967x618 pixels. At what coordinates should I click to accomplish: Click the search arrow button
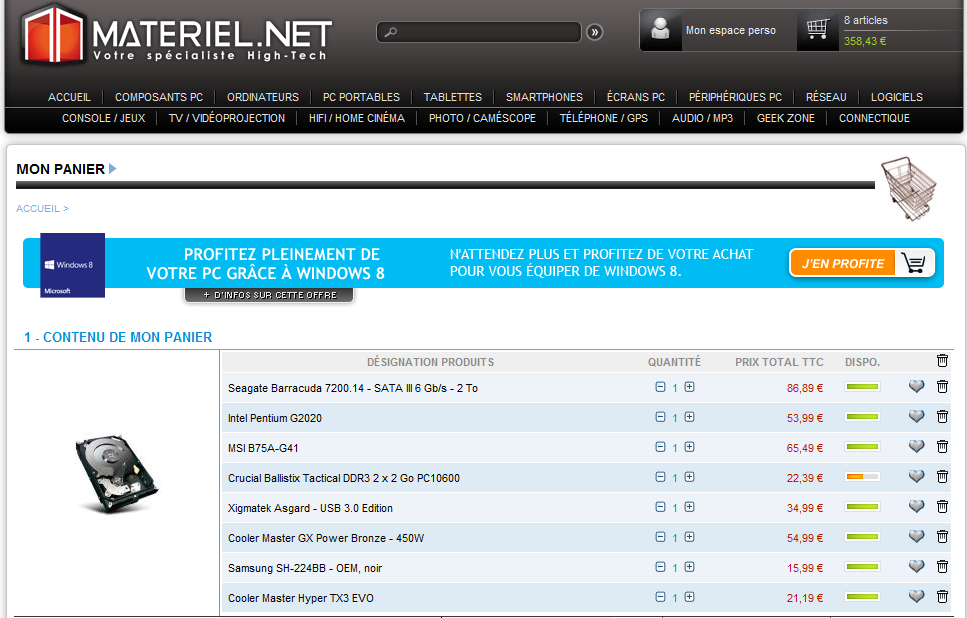click(595, 32)
